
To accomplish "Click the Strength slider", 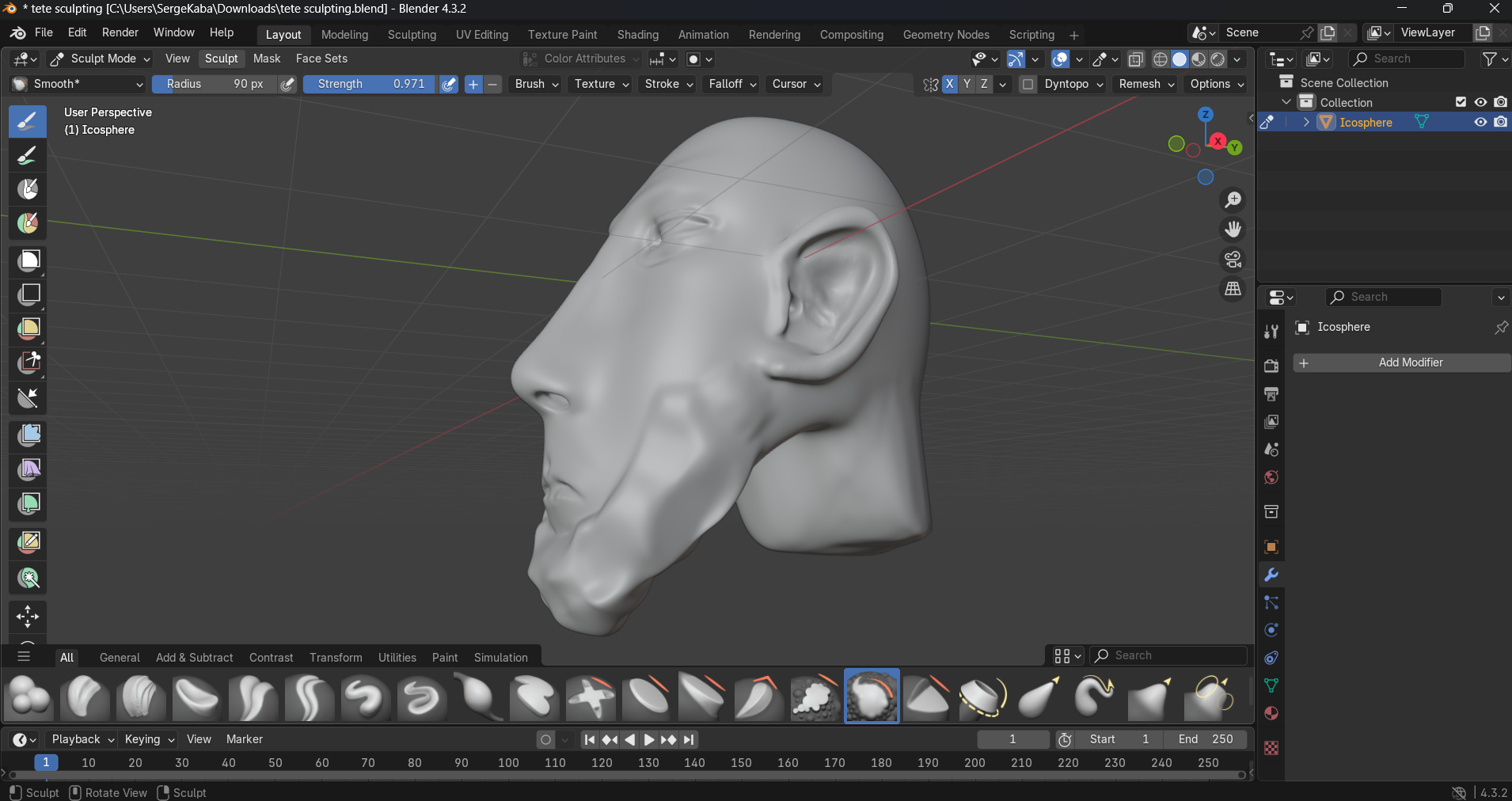I will click(369, 84).
